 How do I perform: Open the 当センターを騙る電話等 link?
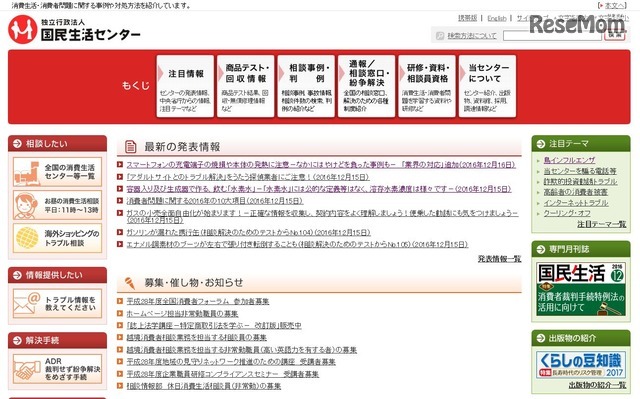click(x=580, y=171)
